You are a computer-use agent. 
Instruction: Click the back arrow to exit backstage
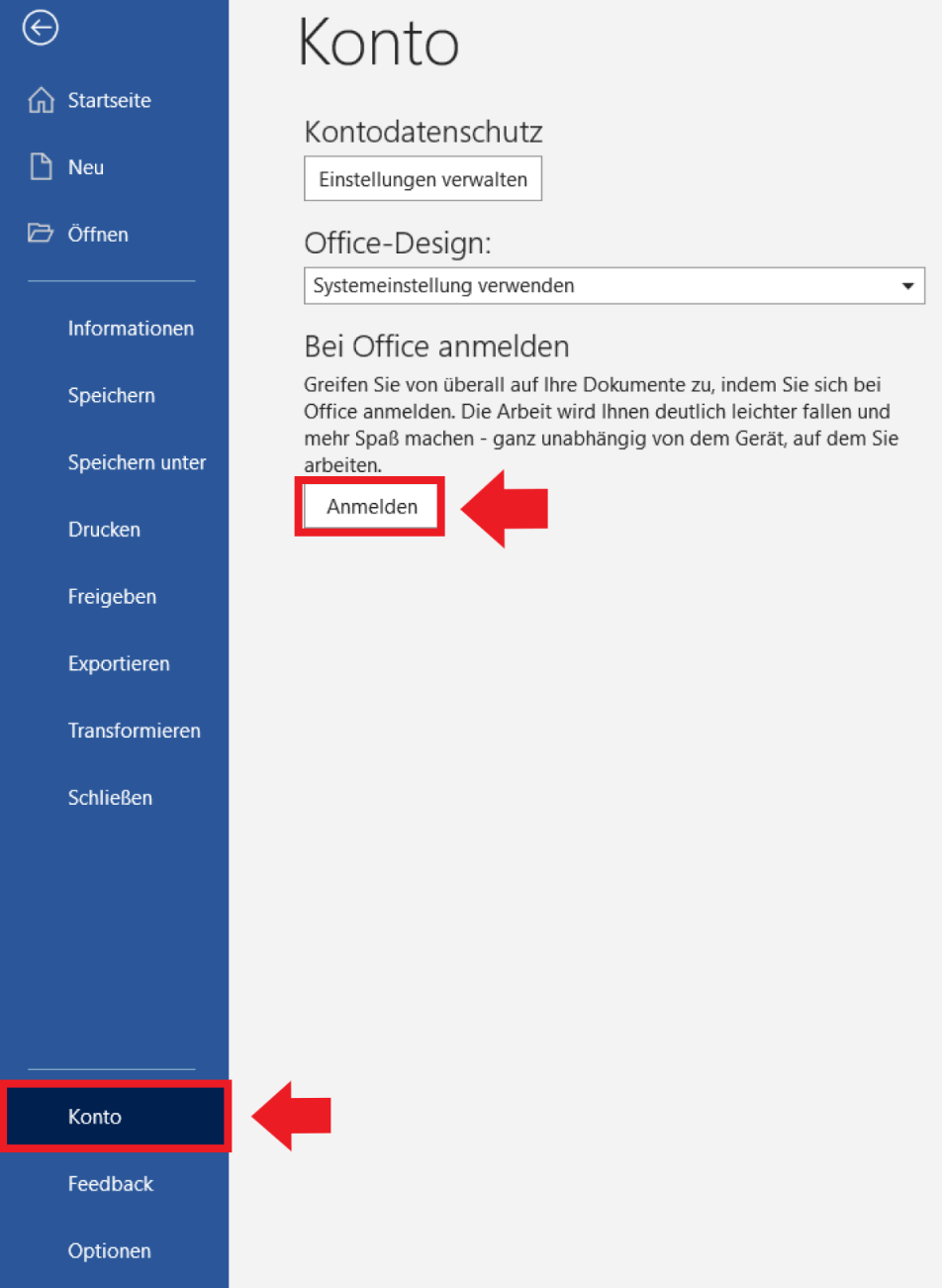click(x=41, y=28)
